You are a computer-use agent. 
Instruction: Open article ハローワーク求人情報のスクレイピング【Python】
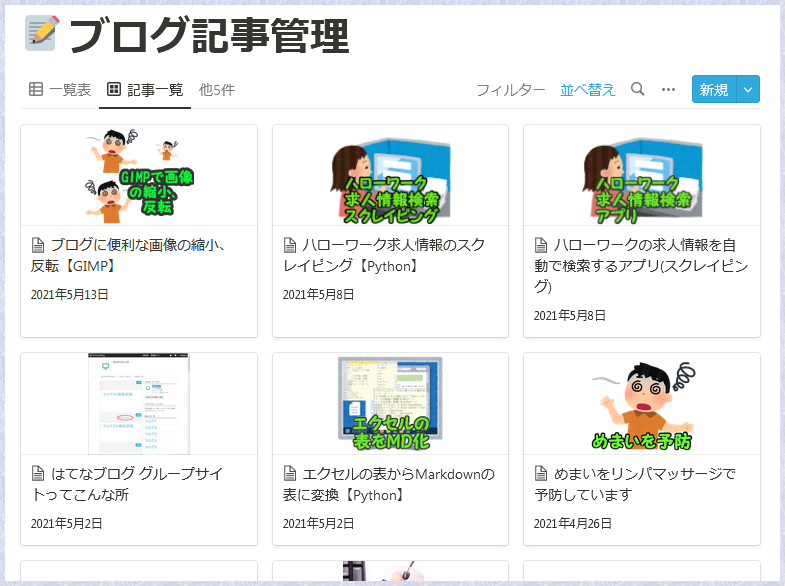coord(384,255)
